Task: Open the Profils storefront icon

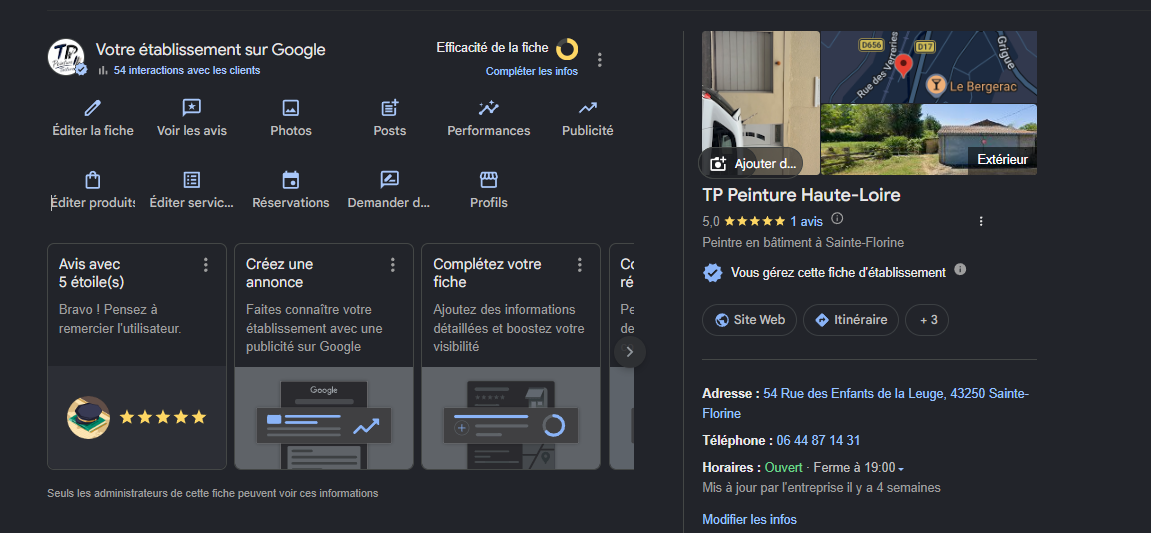Action: [489, 180]
